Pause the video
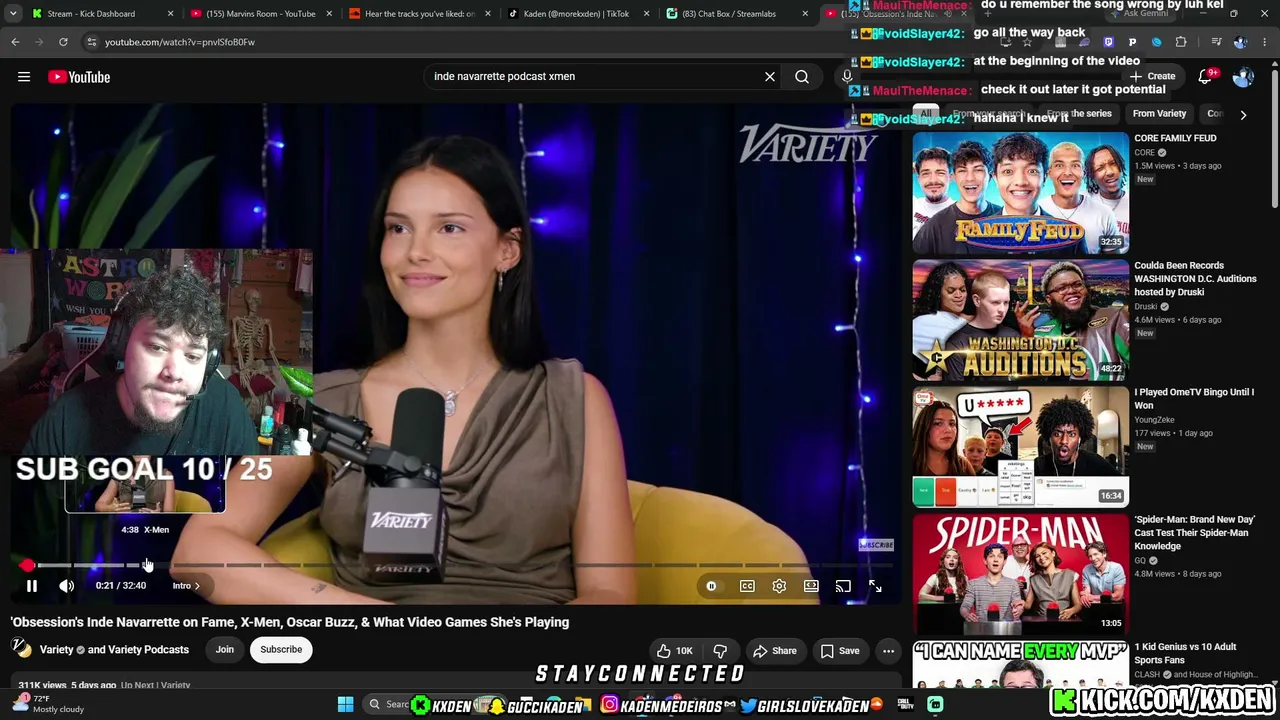 pyautogui.click(x=31, y=586)
